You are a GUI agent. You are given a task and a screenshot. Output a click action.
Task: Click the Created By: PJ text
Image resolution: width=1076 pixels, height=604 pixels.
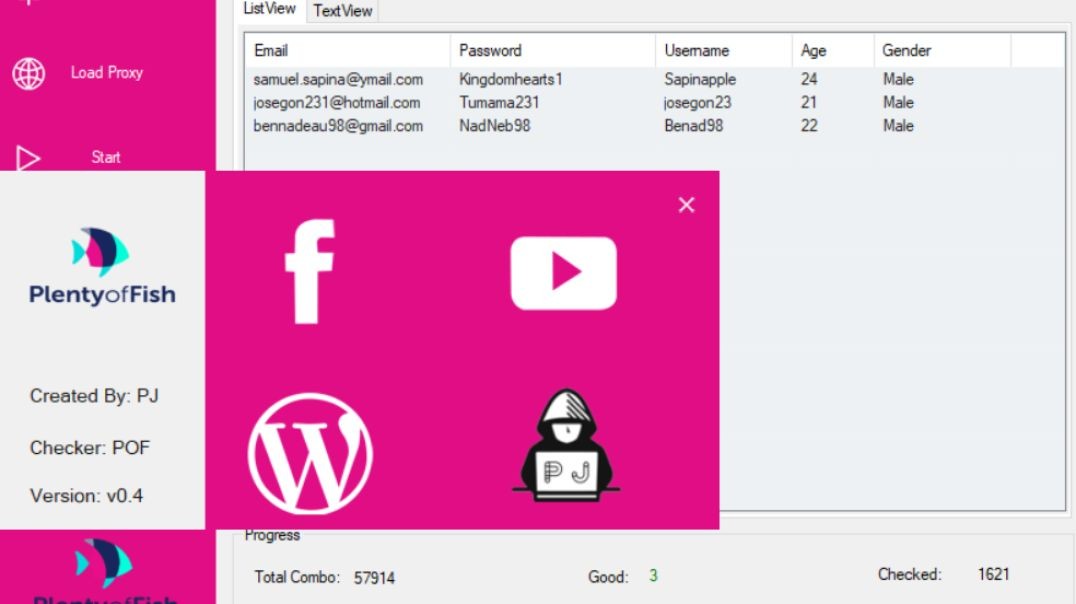pyautogui.click(x=94, y=396)
